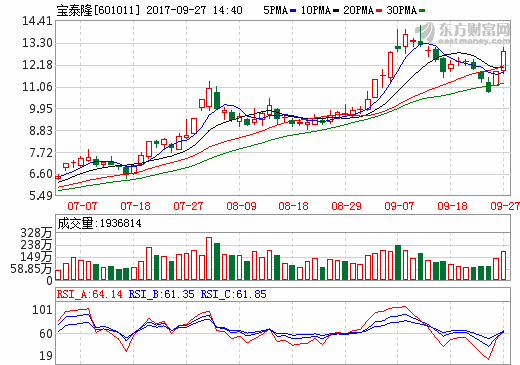Click the 7.72 price axis label
The width and height of the screenshot is (520, 365).
(x=41, y=153)
